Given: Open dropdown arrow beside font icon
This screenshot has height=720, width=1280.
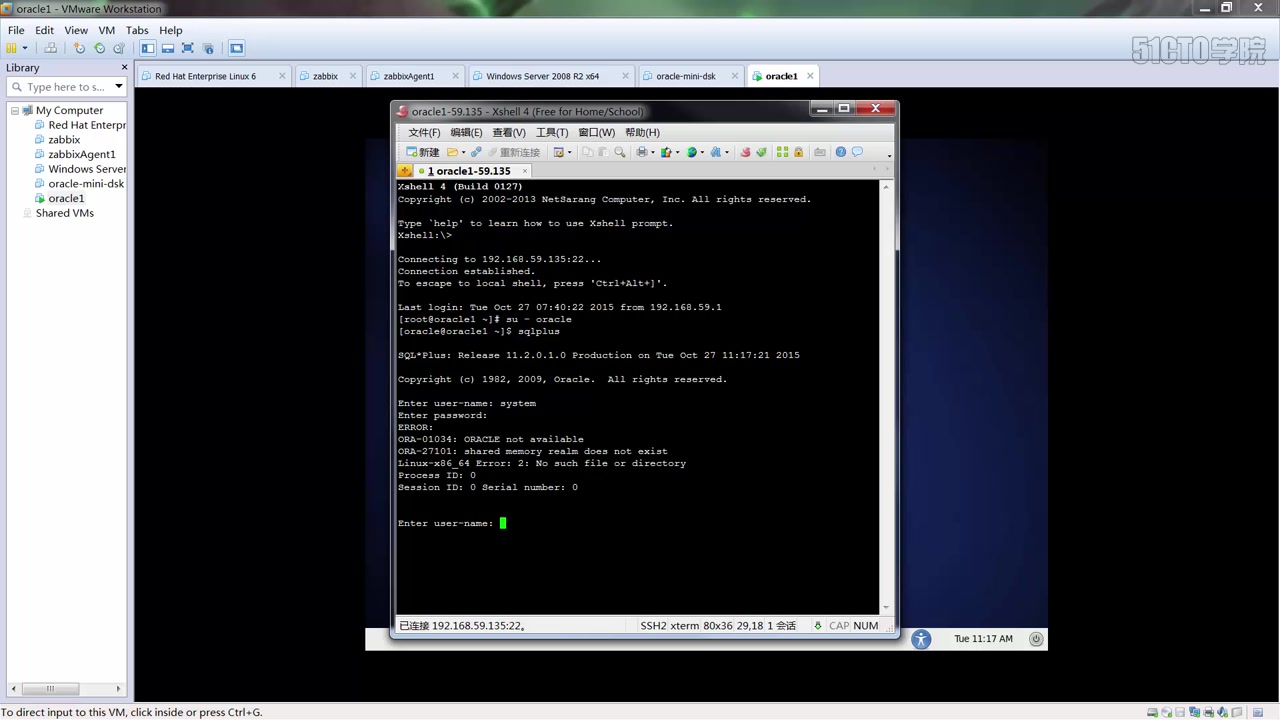Looking at the screenshot, I should click(x=727, y=153).
